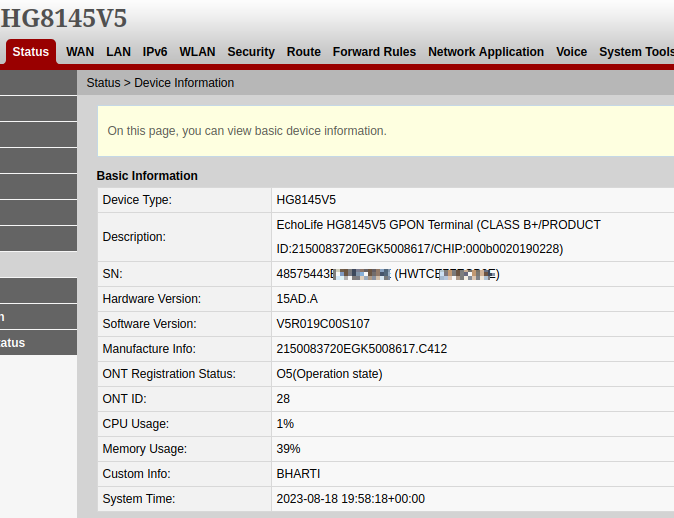
Task: Click the Status > Device Information breadcrumb
Action: tap(160, 83)
